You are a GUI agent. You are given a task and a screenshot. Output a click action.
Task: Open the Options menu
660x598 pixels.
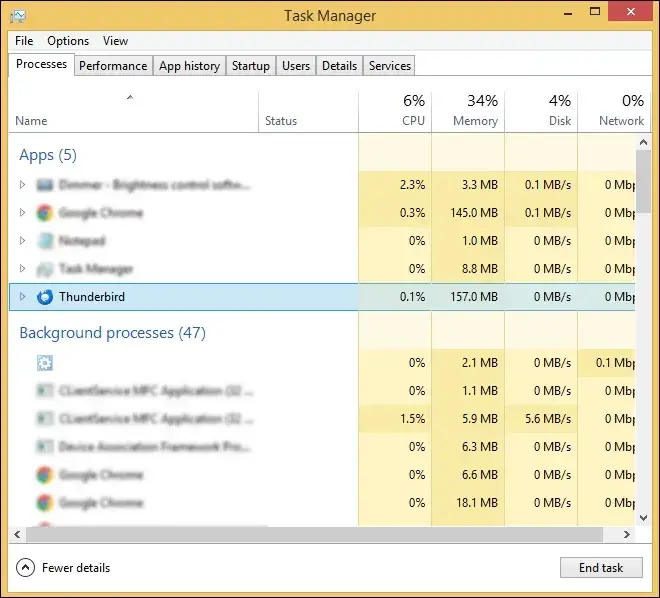click(x=68, y=41)
